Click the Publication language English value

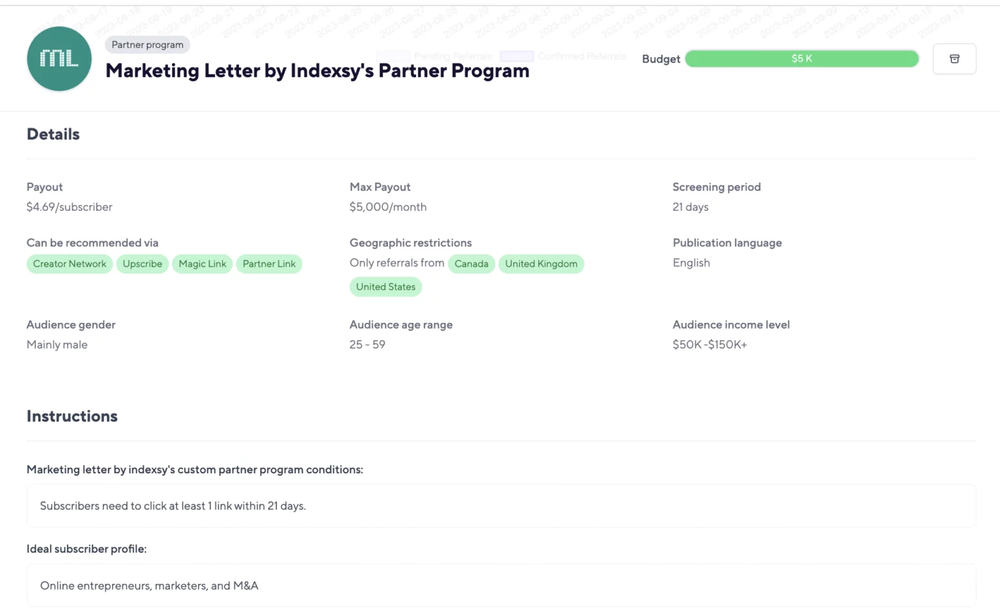691,263
